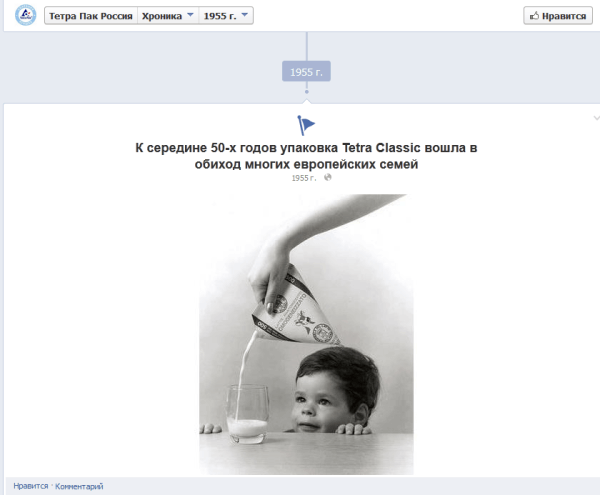Click the small 1955 г. date under headline
This screenshot has height=495, width=600.
303,177
